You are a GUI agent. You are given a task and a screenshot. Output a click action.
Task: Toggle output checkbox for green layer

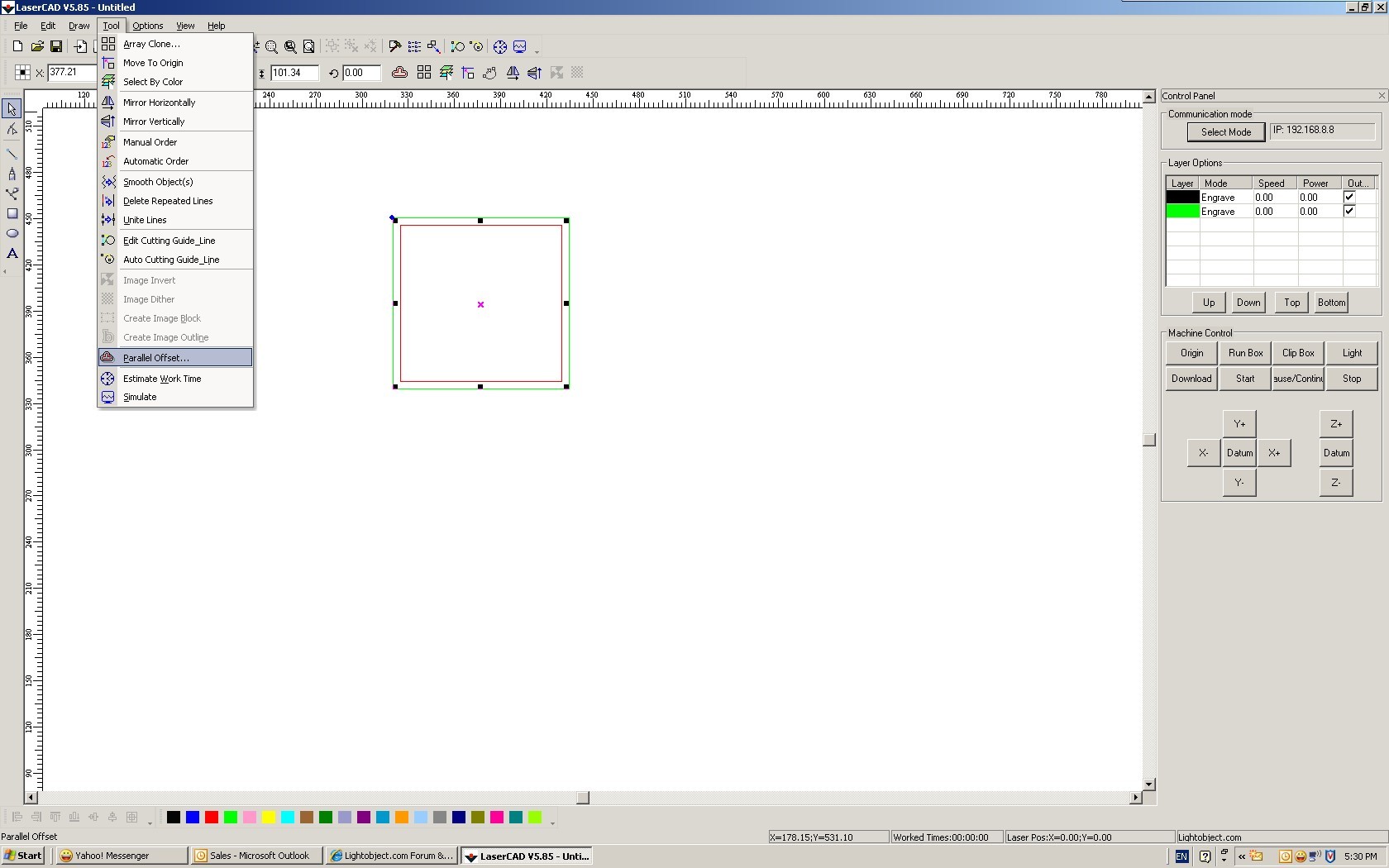(1349, 212)
